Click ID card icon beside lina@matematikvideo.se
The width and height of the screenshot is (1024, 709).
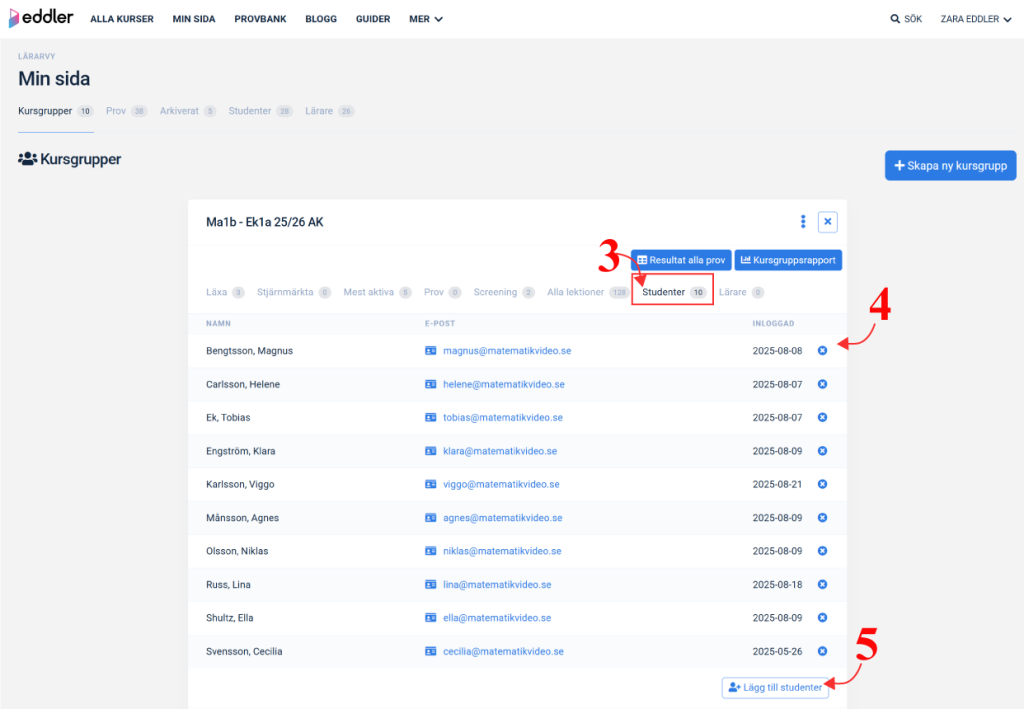pyautogui.click(x=431, y=585)
